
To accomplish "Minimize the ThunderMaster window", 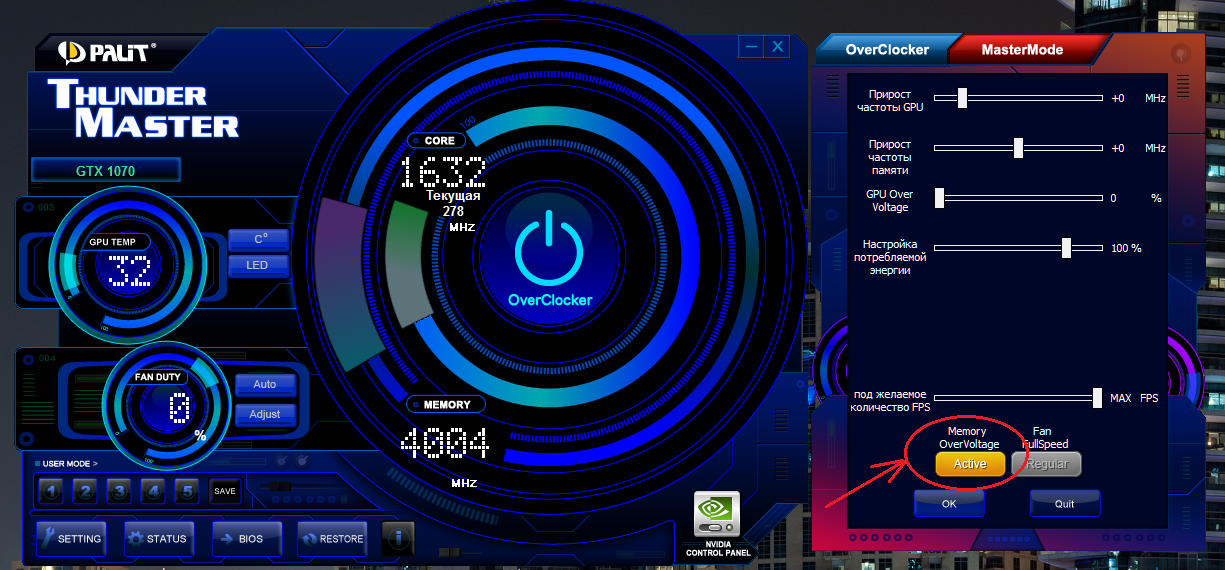I will pos(751,46).
